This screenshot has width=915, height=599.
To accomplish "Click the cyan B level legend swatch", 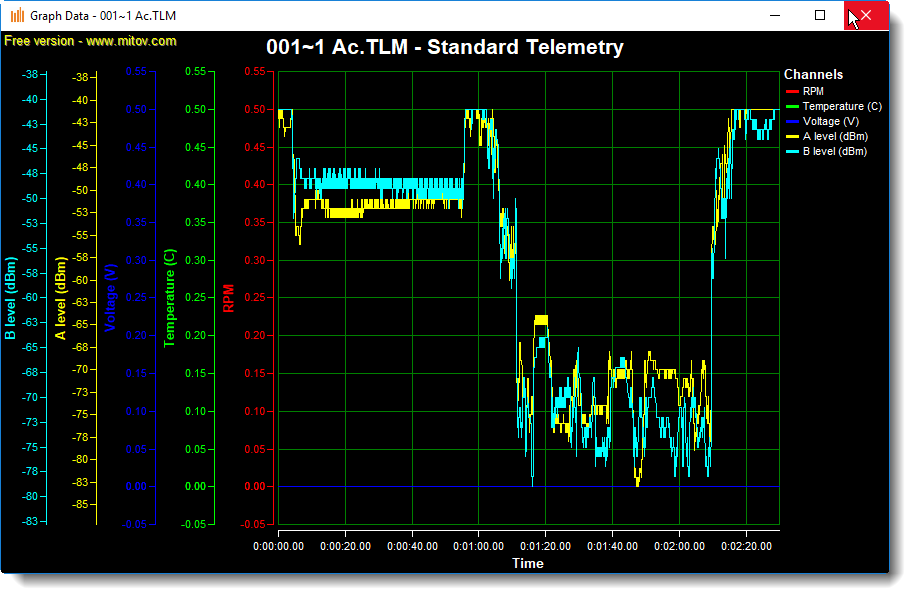I will coord(791,152).
